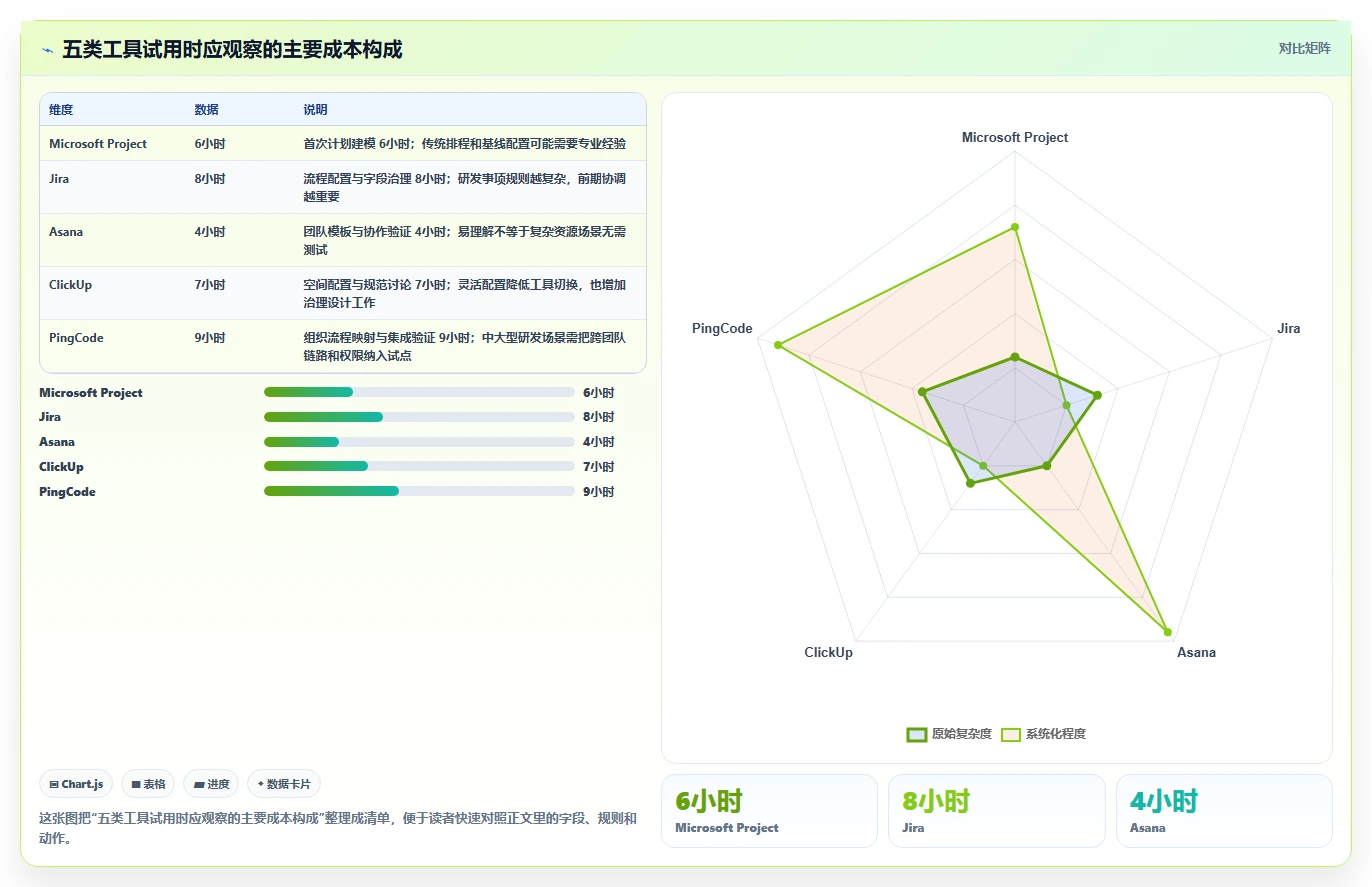Screen dimensions: 1372x887
Task: Click the 团队模板与协作验证 description text
Action: tap(465, 241)
